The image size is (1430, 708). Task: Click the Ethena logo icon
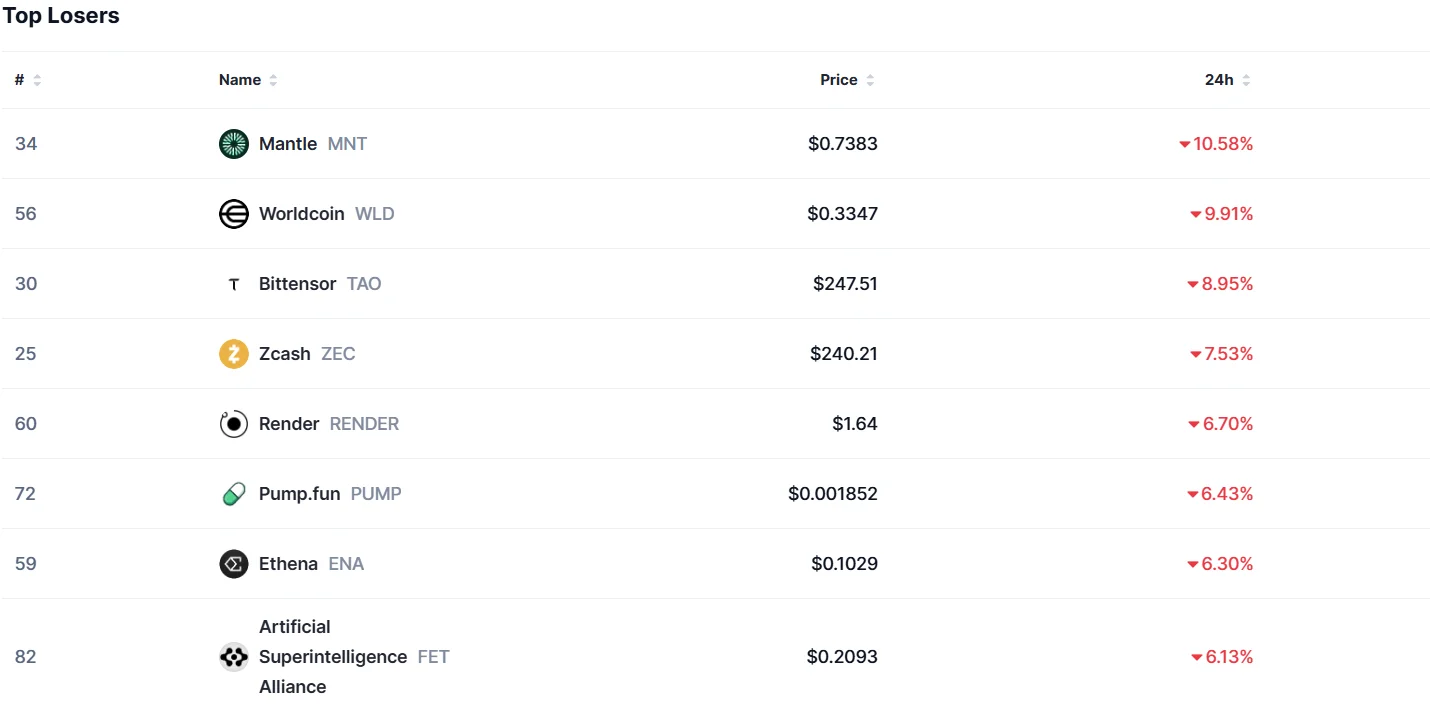coord(233,564)
